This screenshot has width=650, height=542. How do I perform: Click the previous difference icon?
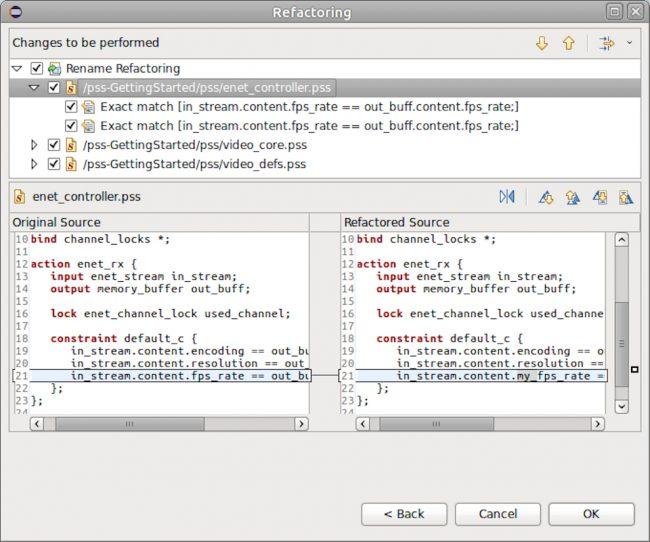[x=572, y=197]
